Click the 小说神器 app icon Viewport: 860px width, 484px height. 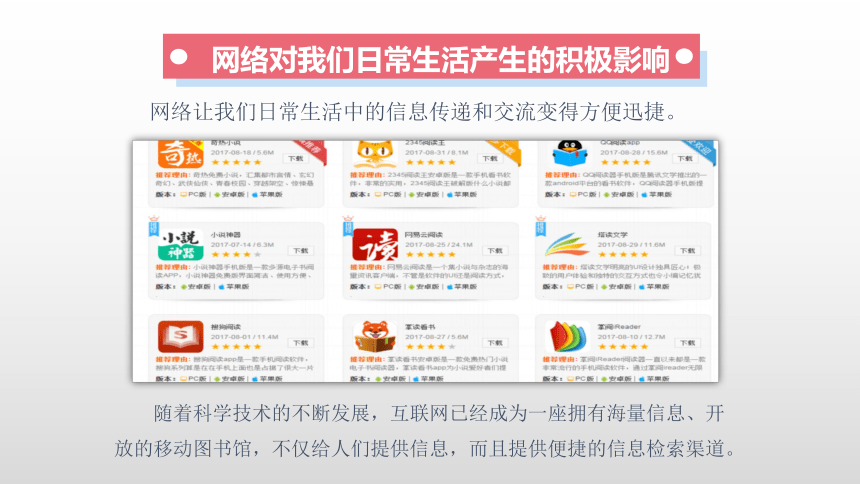[x=180, y=245]
